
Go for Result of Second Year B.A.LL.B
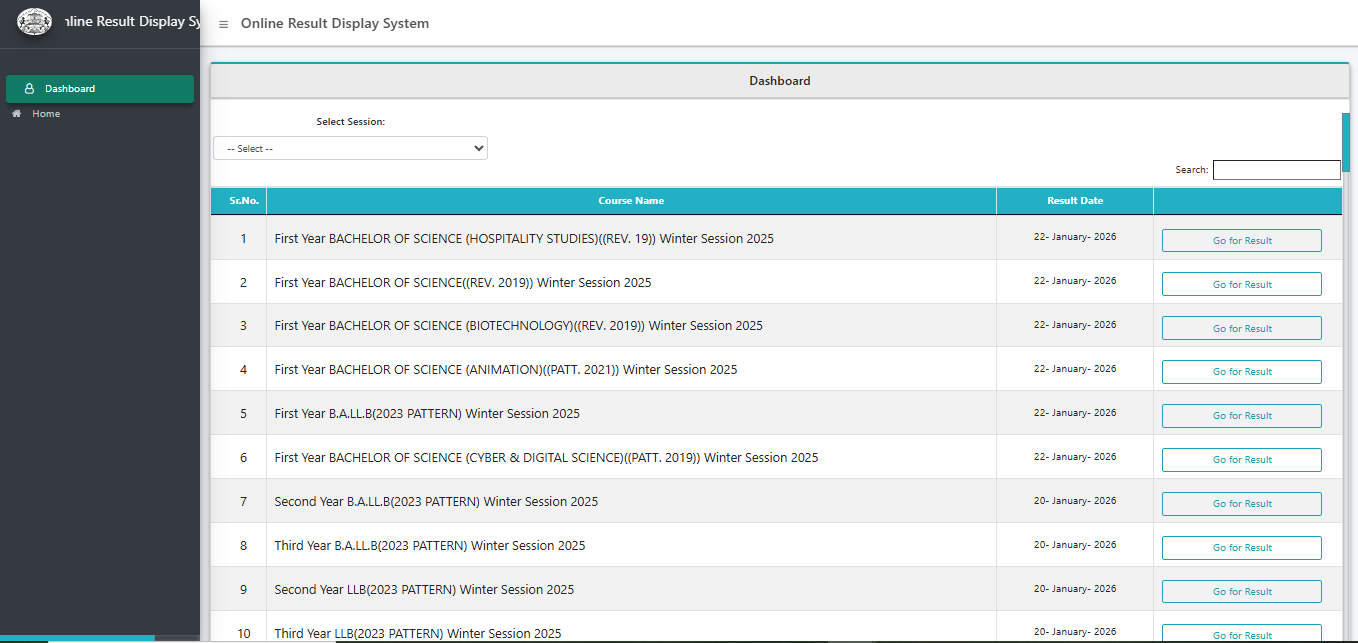(1241, 504)
